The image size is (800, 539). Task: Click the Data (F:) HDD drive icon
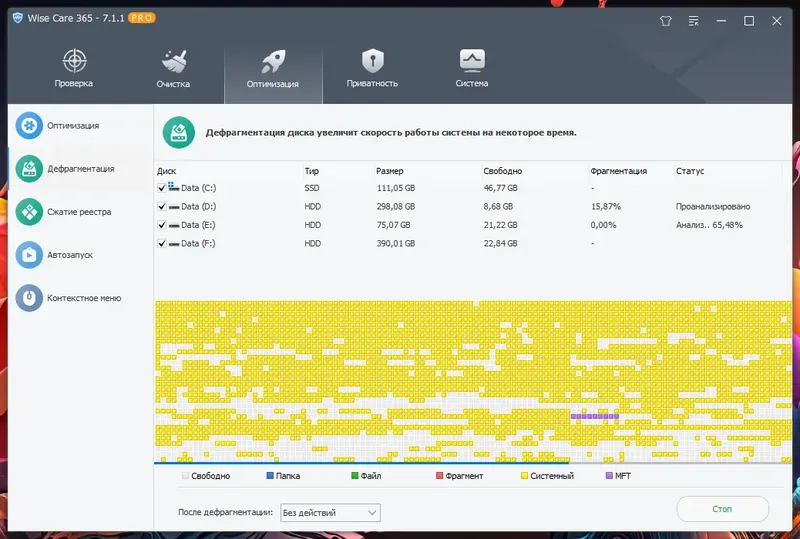click(x=173, y=243)
